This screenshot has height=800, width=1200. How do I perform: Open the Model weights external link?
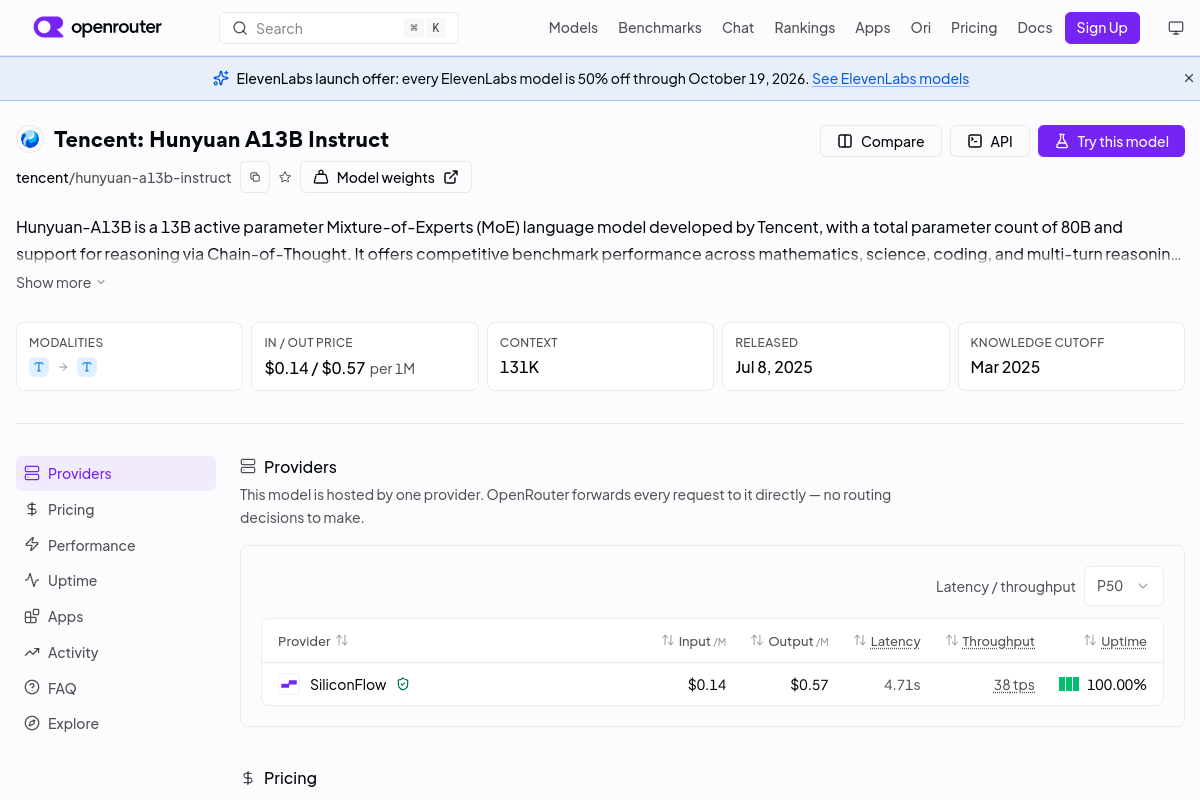pyautogui.click(x=386, y=177)
